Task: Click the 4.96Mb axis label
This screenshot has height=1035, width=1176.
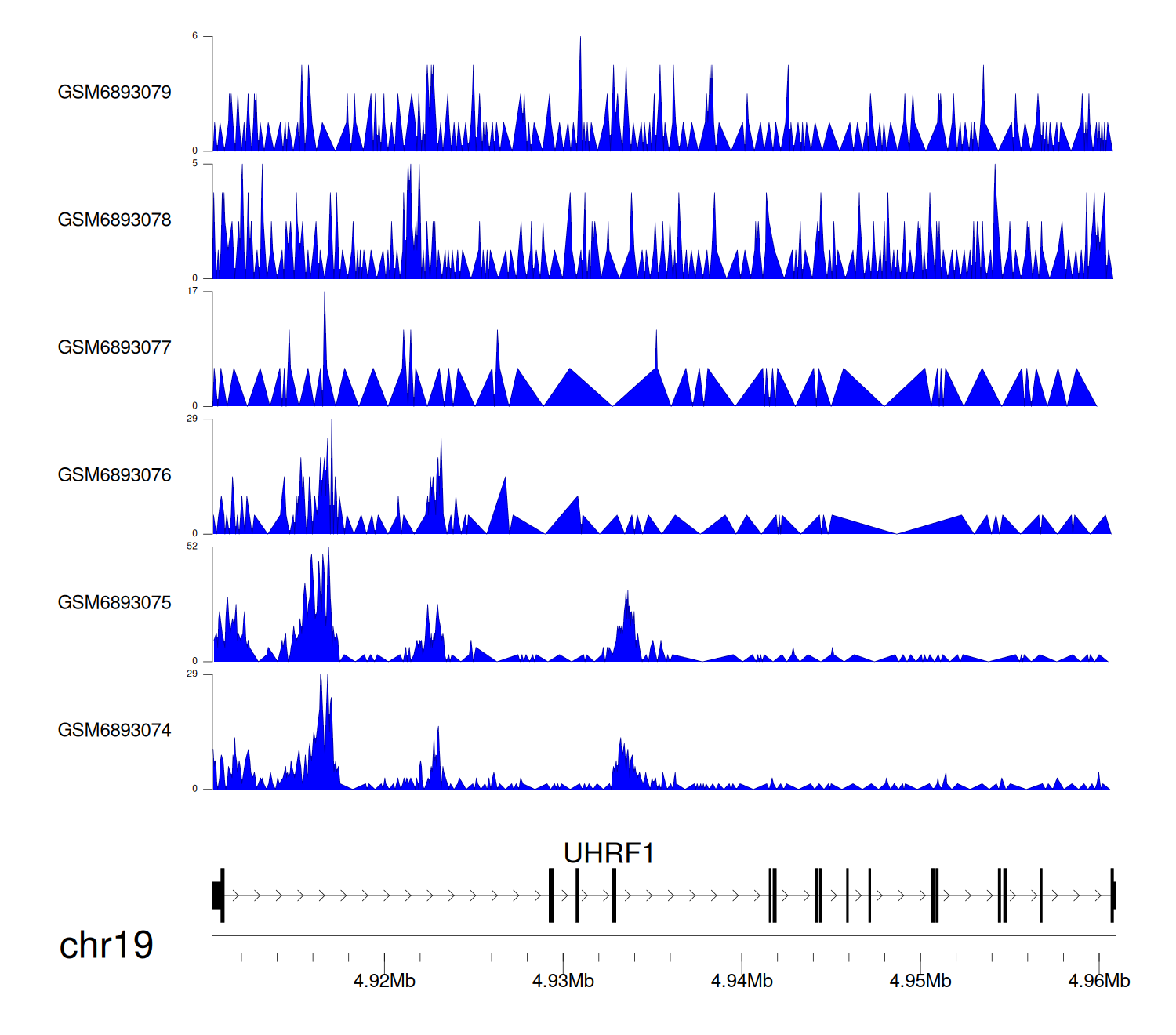Action: point(1098,981)
